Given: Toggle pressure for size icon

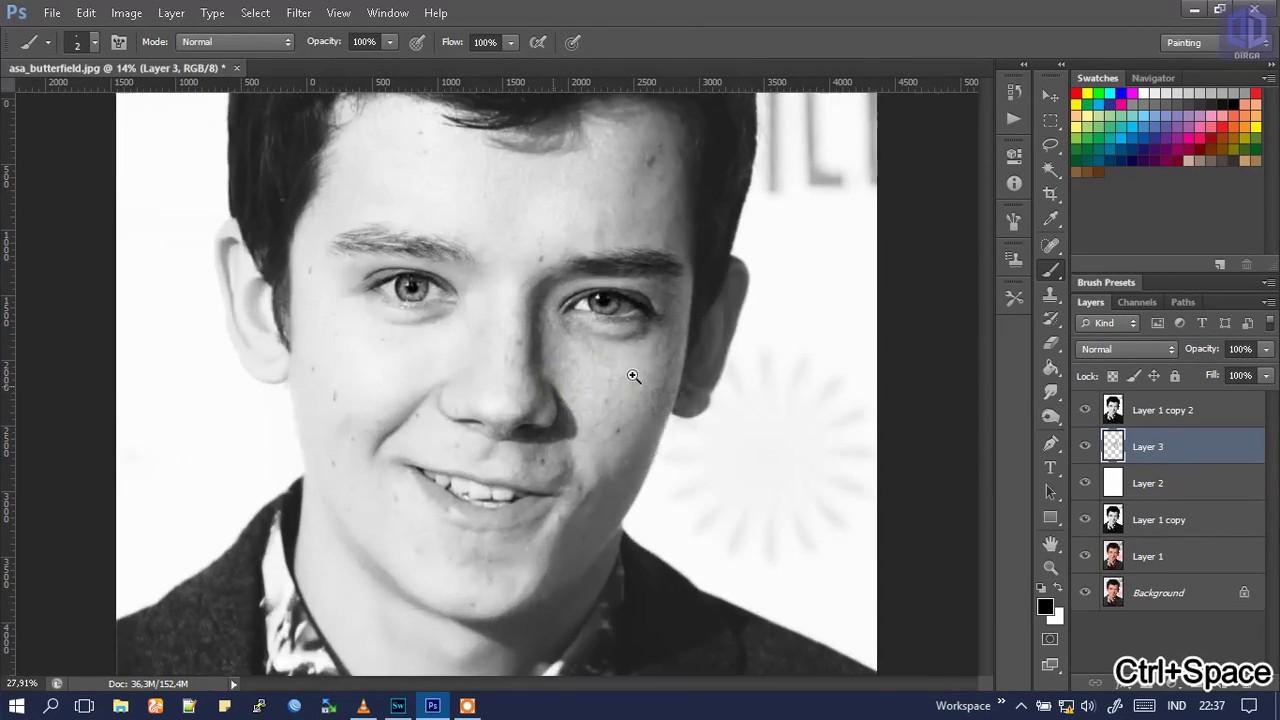Looking at the screenshot, I should 573,42.
